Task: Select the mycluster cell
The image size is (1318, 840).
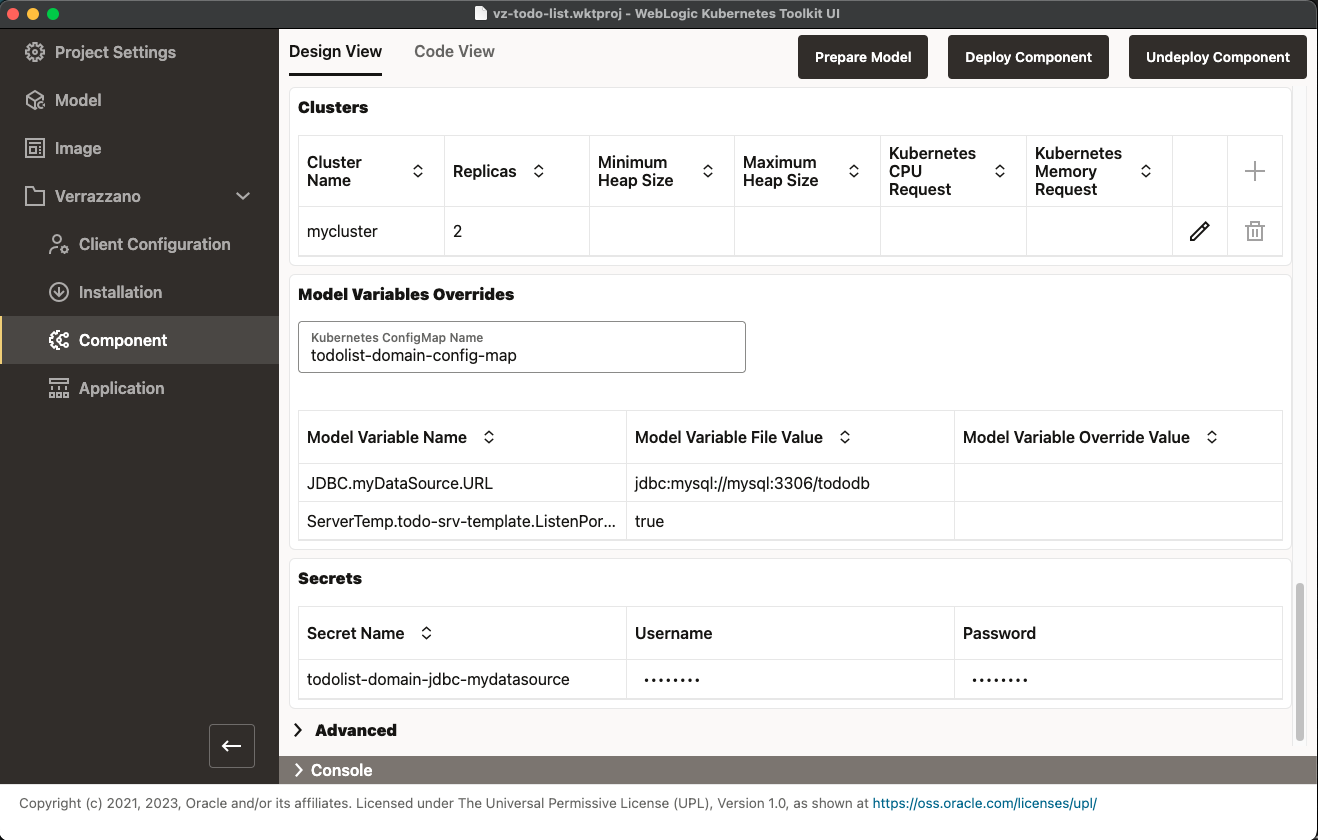Action: click(x=371, y=231)
